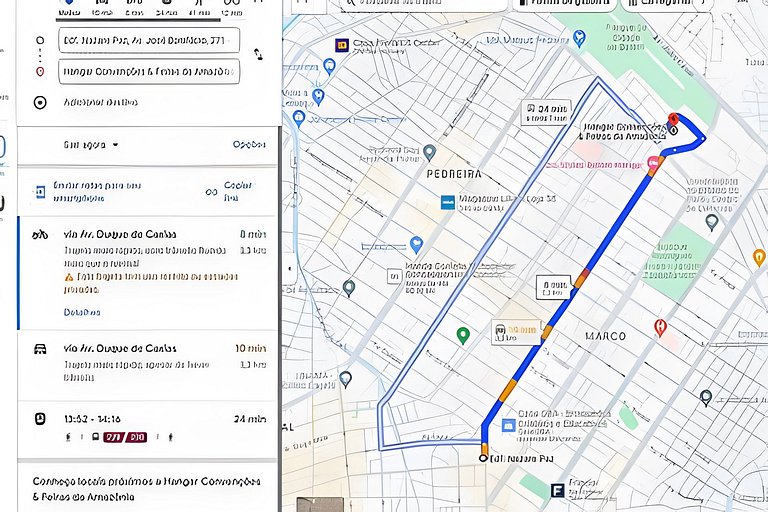The width and height of the screenshot is (768, 512).
Task: Click the add destination circle-plus icon
Action: [40, 102]
